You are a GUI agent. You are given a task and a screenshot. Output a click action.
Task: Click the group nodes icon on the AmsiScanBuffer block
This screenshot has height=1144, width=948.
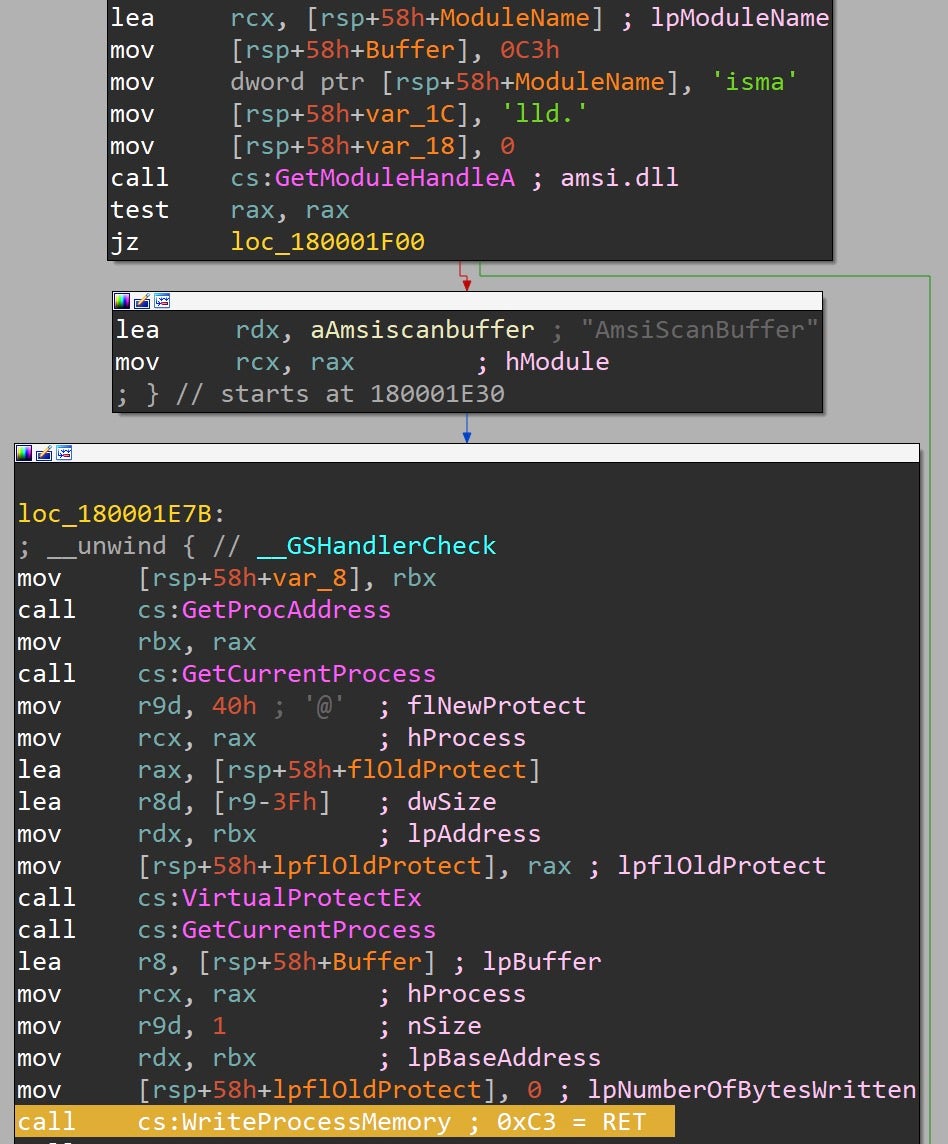pos(161,301)
